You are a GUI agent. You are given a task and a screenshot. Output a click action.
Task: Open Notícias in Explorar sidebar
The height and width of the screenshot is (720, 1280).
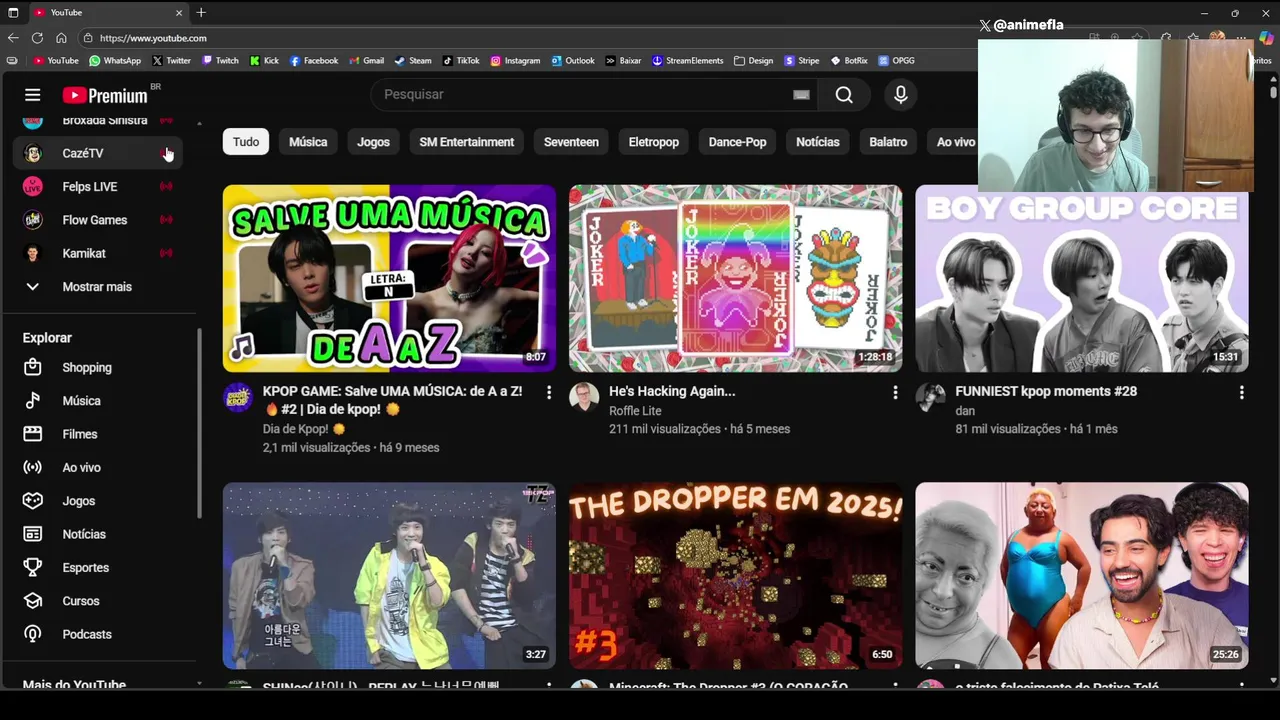[x=100, y=534]
